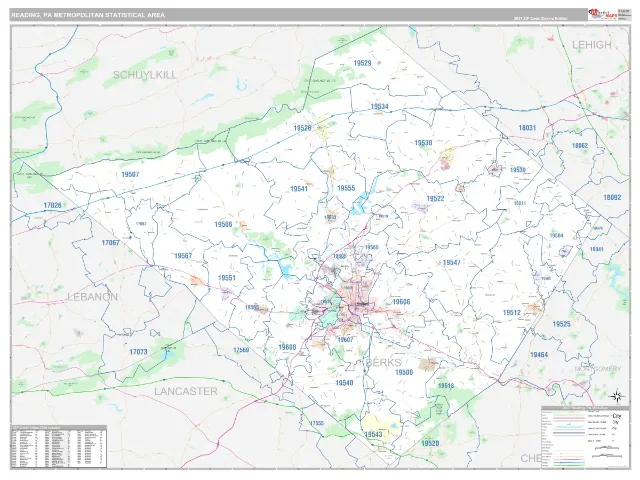Click ZIP code 19512 label
The height and width of the screenshot is (480, 640).
(x=512, y=313)
